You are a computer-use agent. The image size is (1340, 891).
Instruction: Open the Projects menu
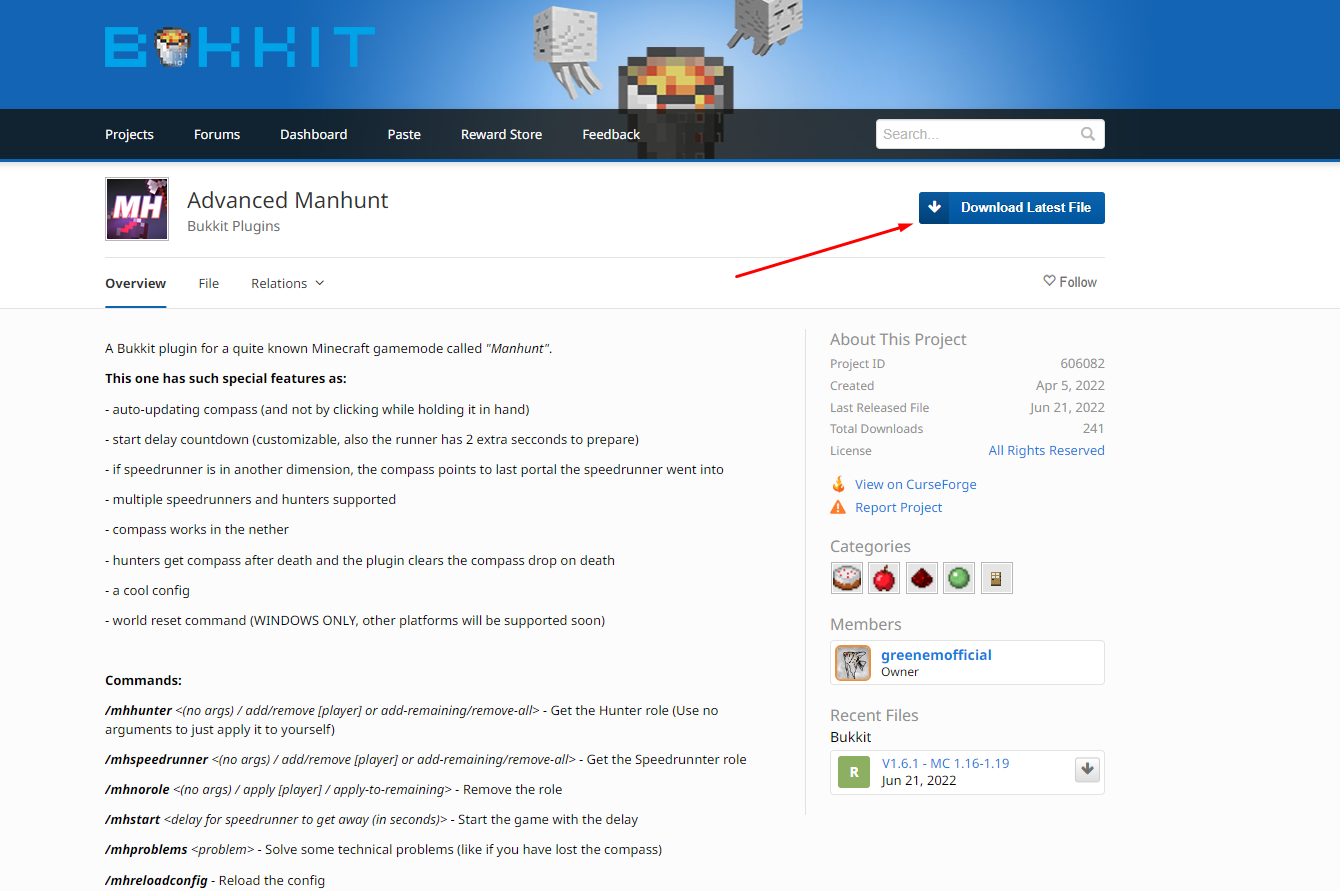(x=129, y=134)
